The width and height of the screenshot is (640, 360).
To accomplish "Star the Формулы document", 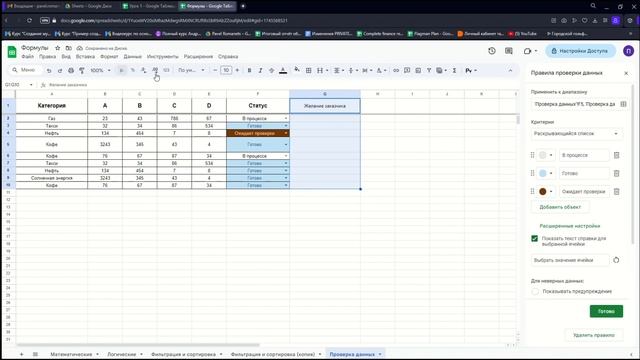I will (x=58, y=48).
